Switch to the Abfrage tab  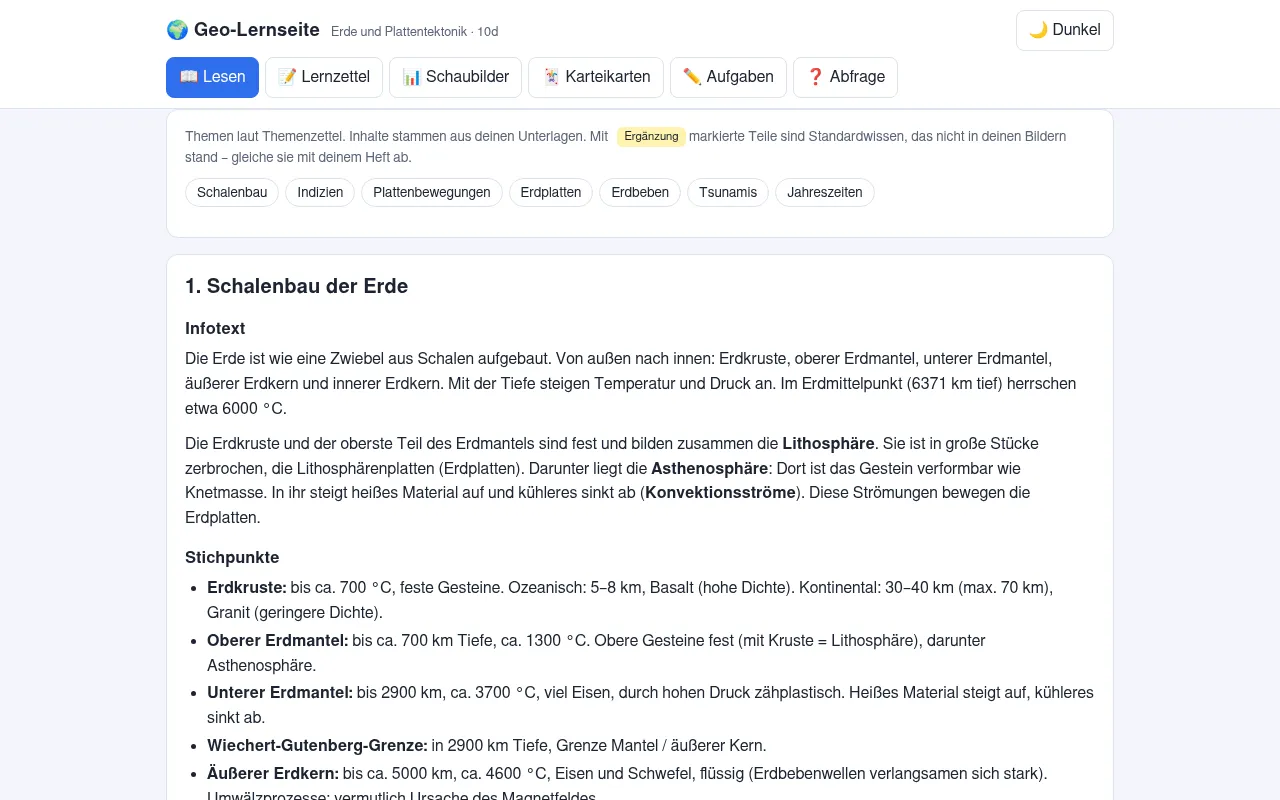tap(845, 77)
